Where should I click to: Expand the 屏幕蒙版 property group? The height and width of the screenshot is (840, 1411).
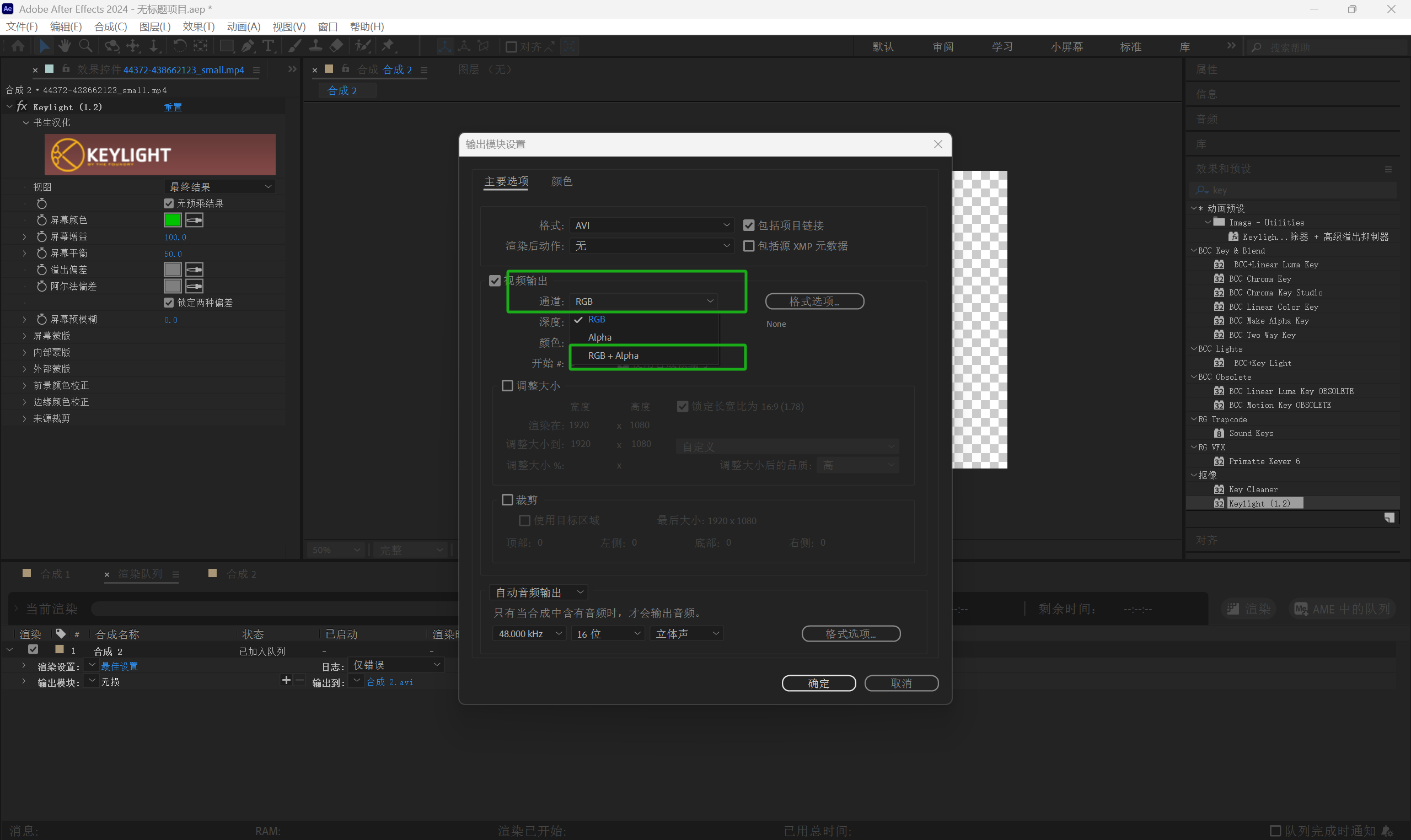24,336
